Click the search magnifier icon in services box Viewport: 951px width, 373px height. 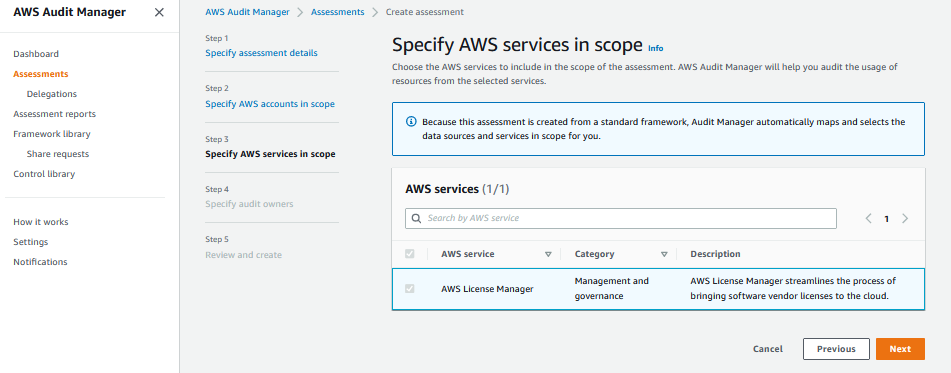point(417,218)
